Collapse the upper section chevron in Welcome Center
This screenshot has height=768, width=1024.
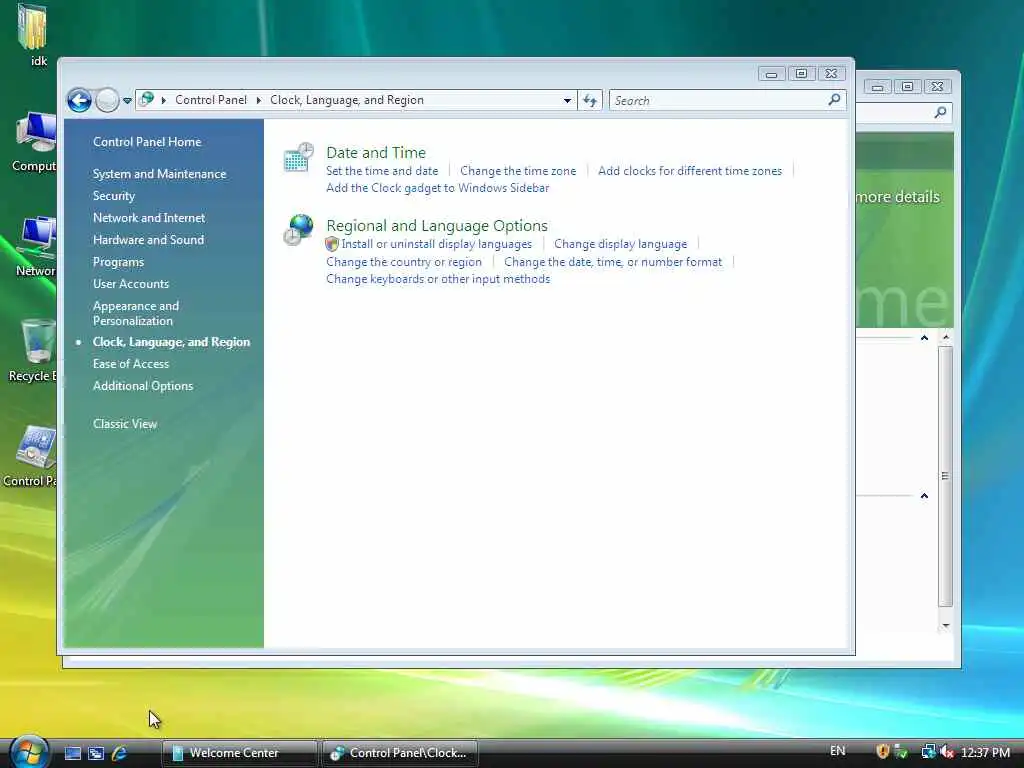click(924, 338)
